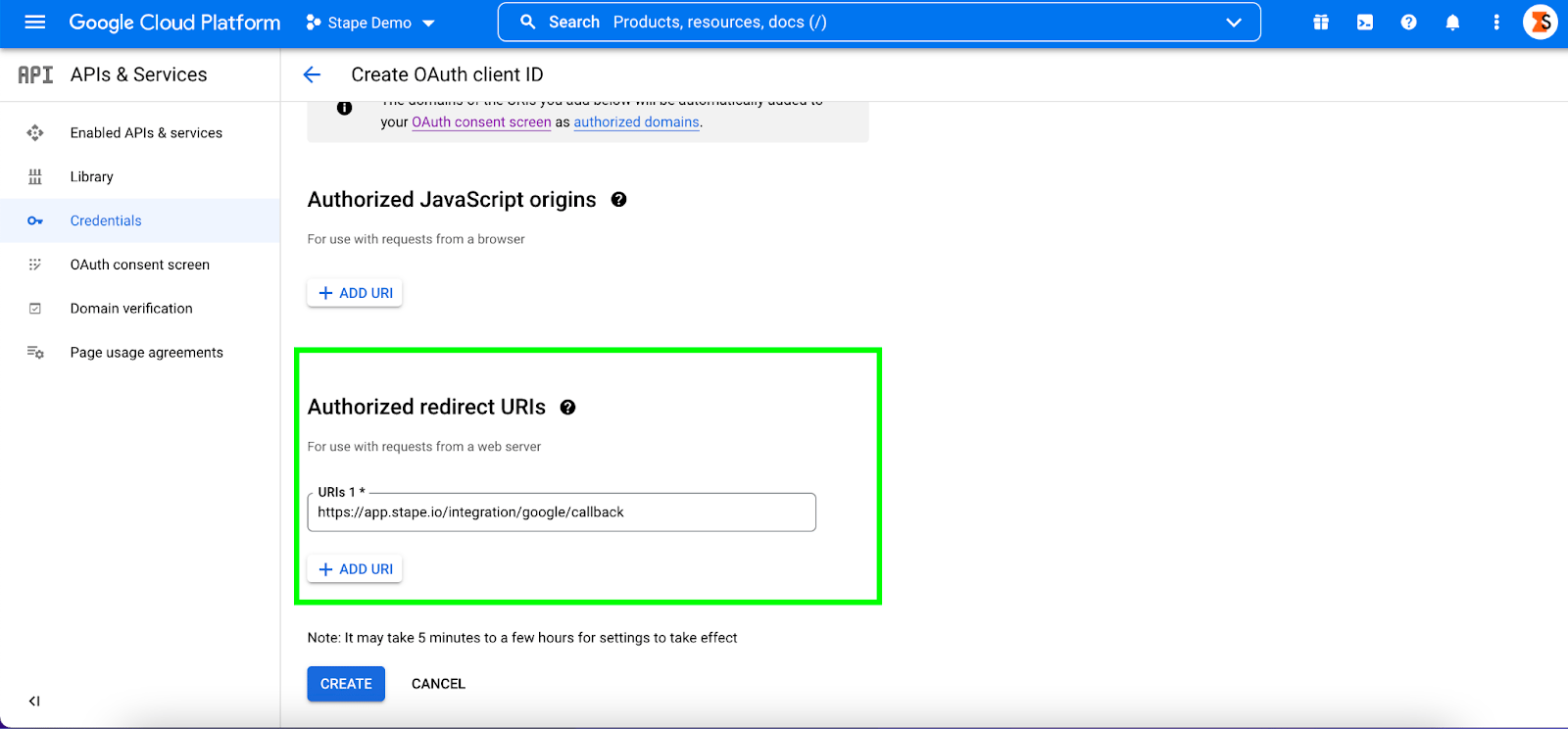Go back with the arrow icon
This screenshot has height=729, width=1568.
point(312,74)
